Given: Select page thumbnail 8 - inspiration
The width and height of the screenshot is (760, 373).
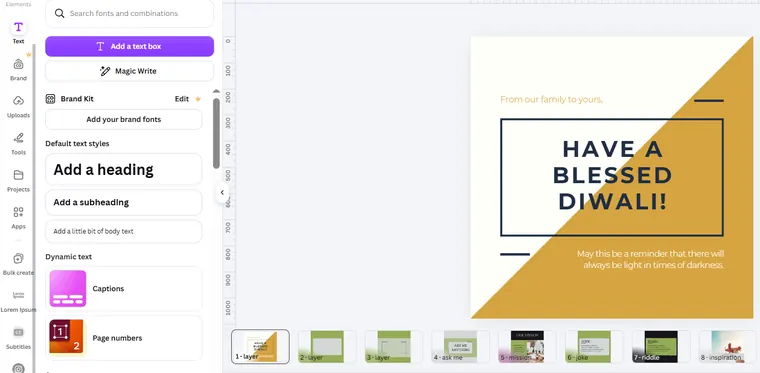Looking at the screenshot, I should click(x=728, y=346).
